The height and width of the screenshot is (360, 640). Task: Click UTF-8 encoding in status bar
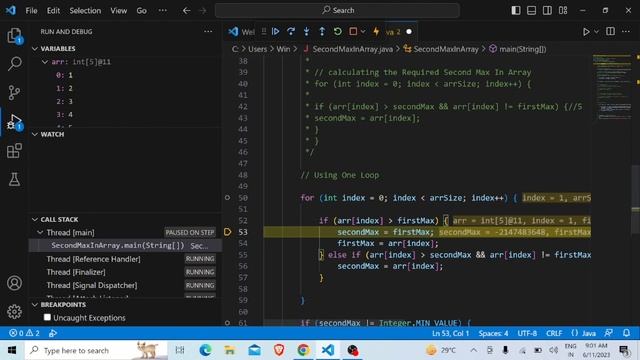(x=527, y=333)
